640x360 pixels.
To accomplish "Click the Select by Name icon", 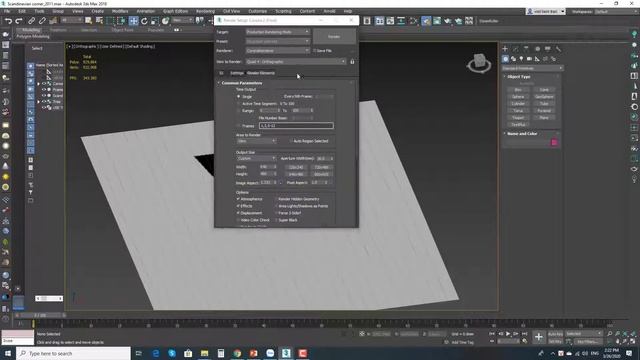I will tap(99, 21).
